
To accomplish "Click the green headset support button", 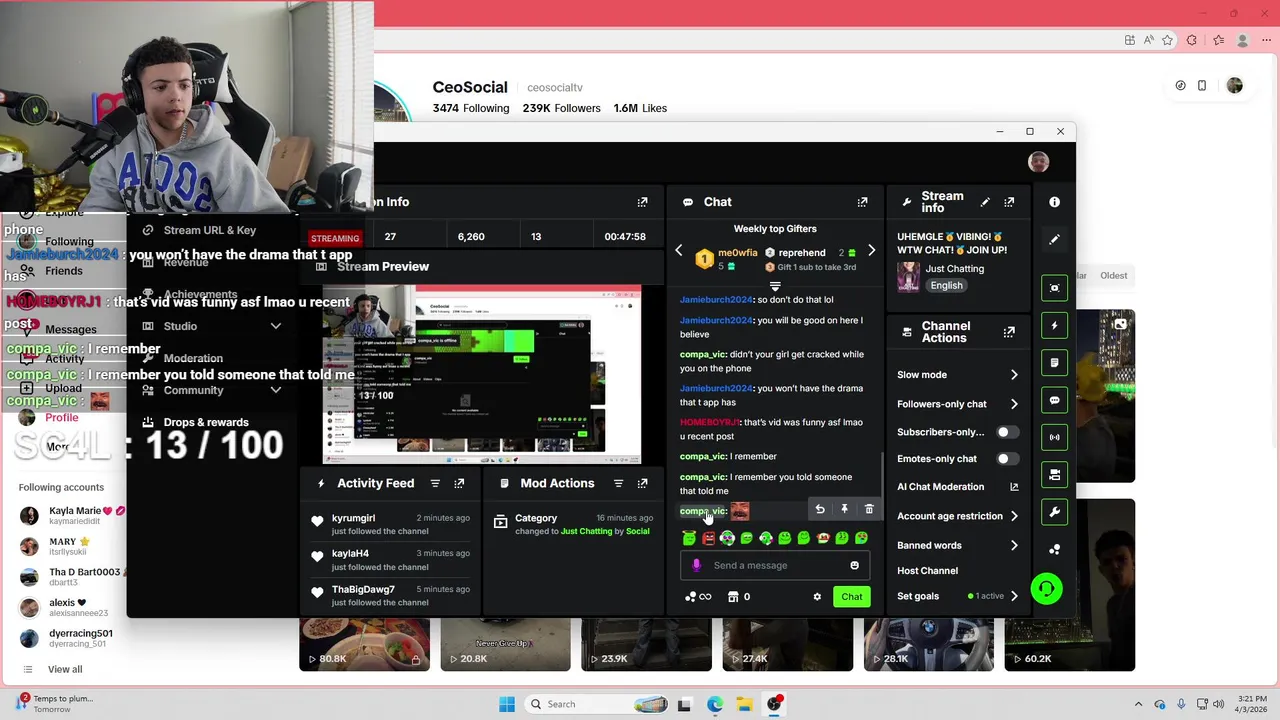I will (1046, 588).
